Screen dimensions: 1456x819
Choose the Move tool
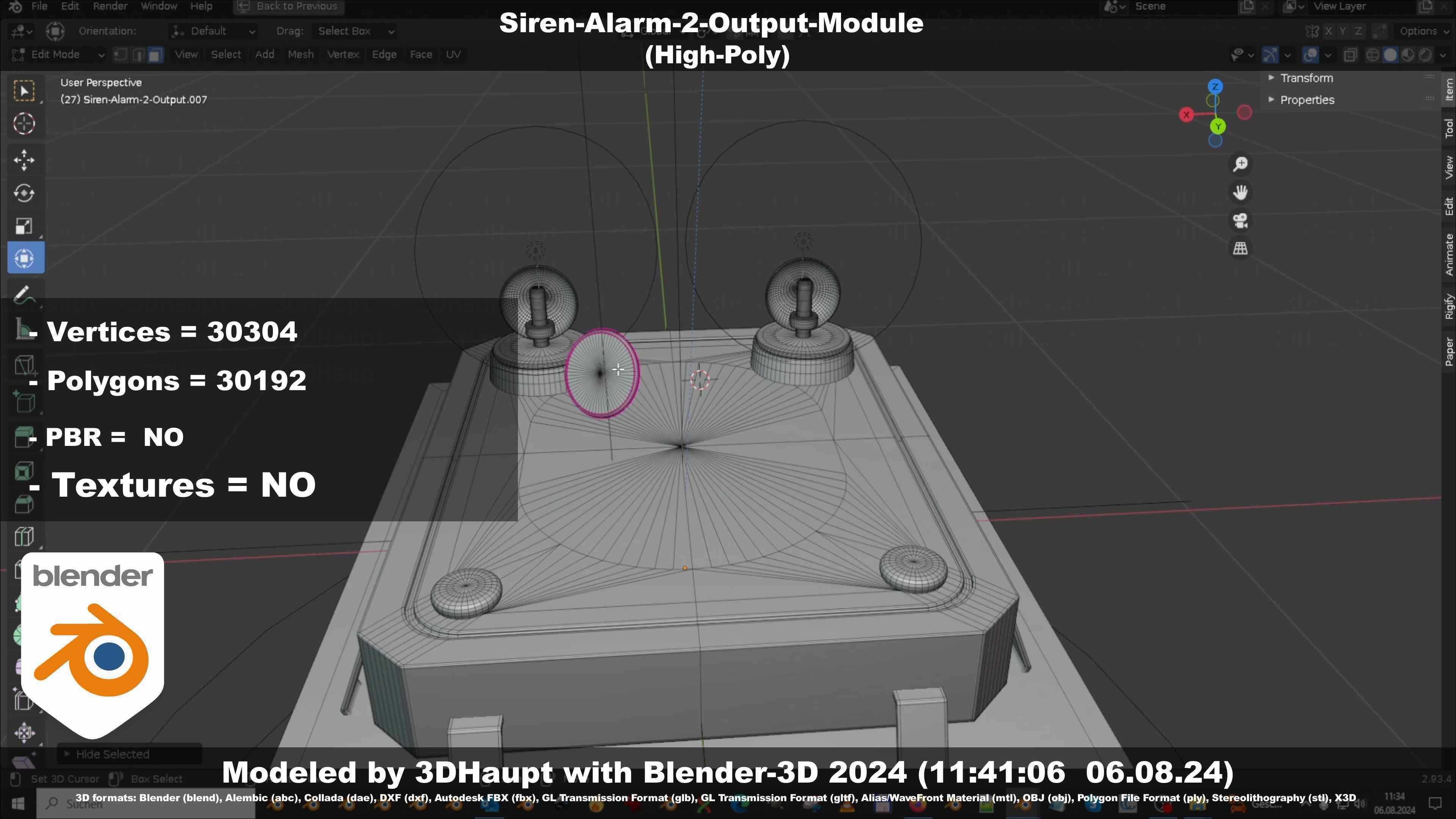click(x=24, y=160)
